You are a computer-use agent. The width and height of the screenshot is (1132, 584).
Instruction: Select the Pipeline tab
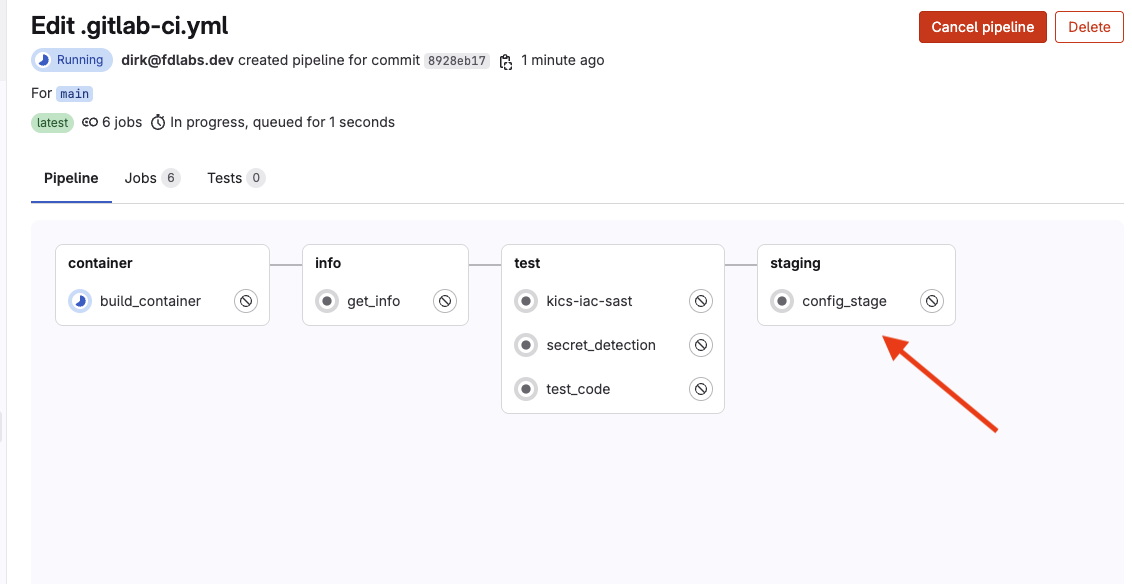coord(71,178)
